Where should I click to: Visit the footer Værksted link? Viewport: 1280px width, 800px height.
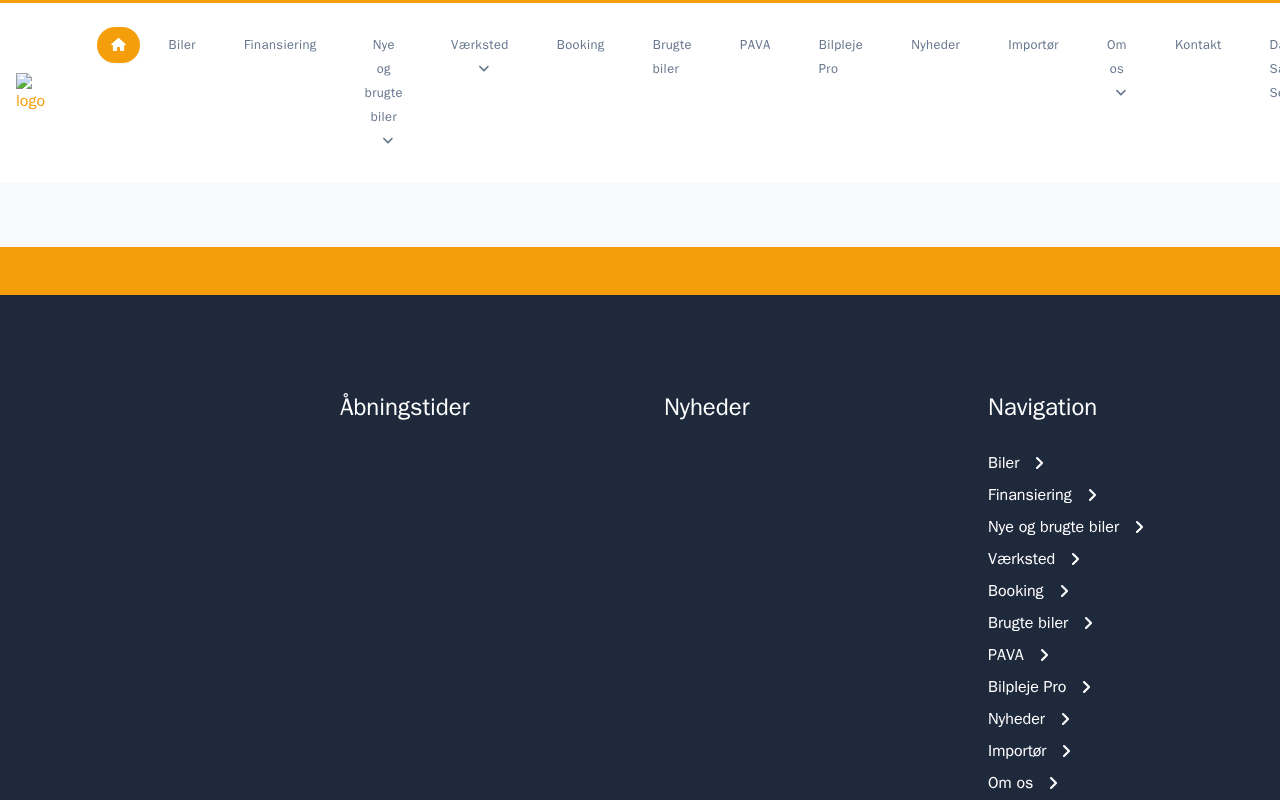pyautogui.click(x=1022, y=559)
